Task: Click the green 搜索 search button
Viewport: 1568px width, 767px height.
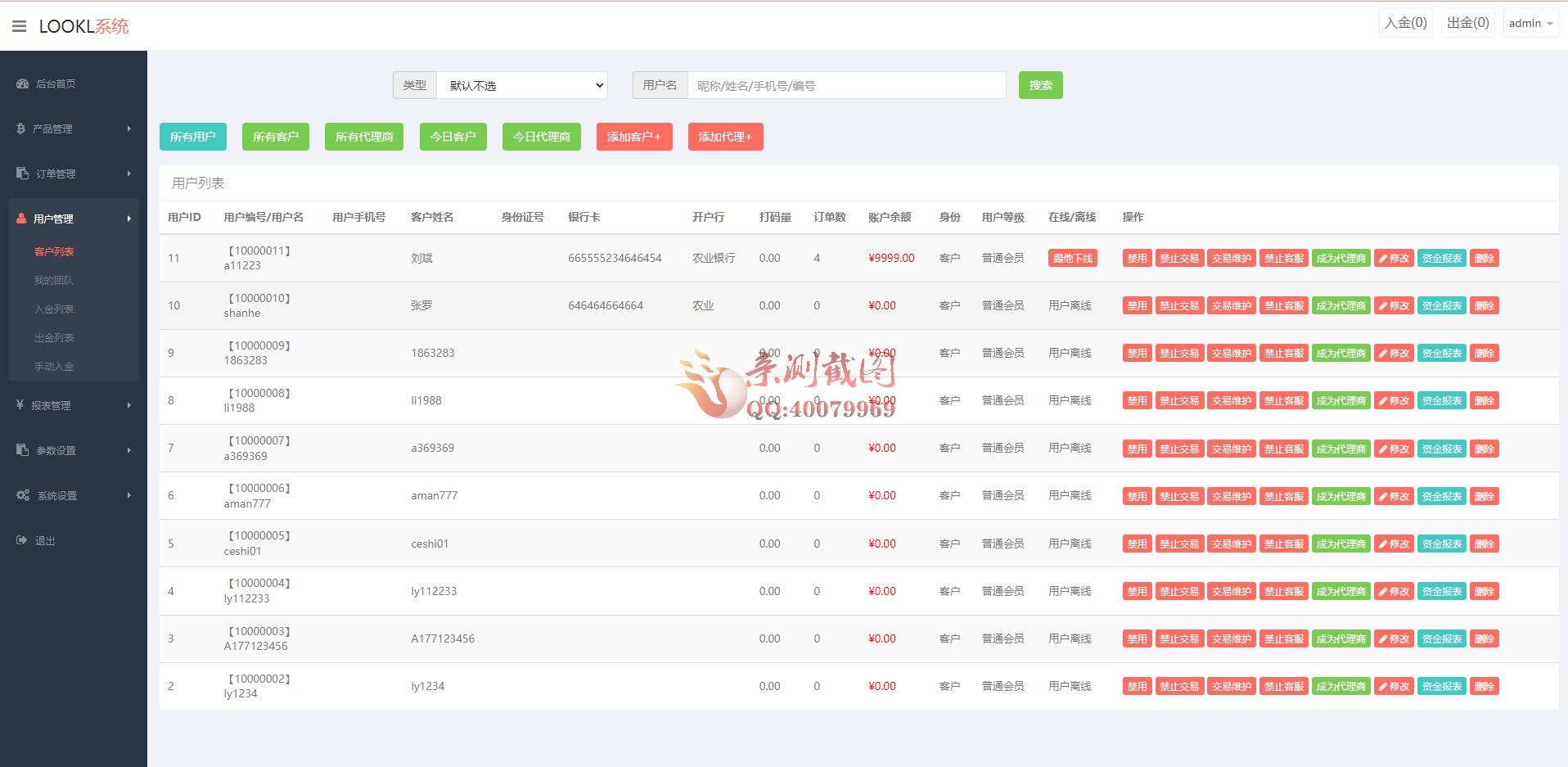Action: pos(1040,84)
